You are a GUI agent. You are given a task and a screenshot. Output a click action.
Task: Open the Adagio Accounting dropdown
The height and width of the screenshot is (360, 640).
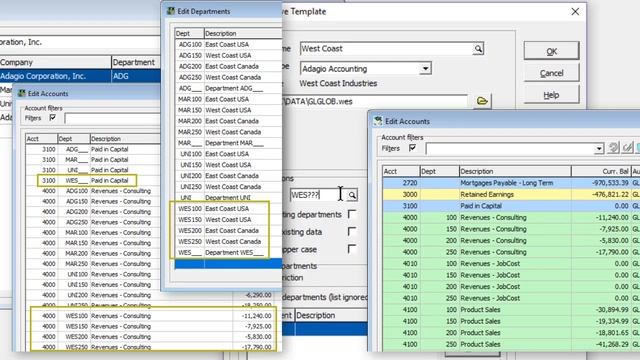click(425, 69)
